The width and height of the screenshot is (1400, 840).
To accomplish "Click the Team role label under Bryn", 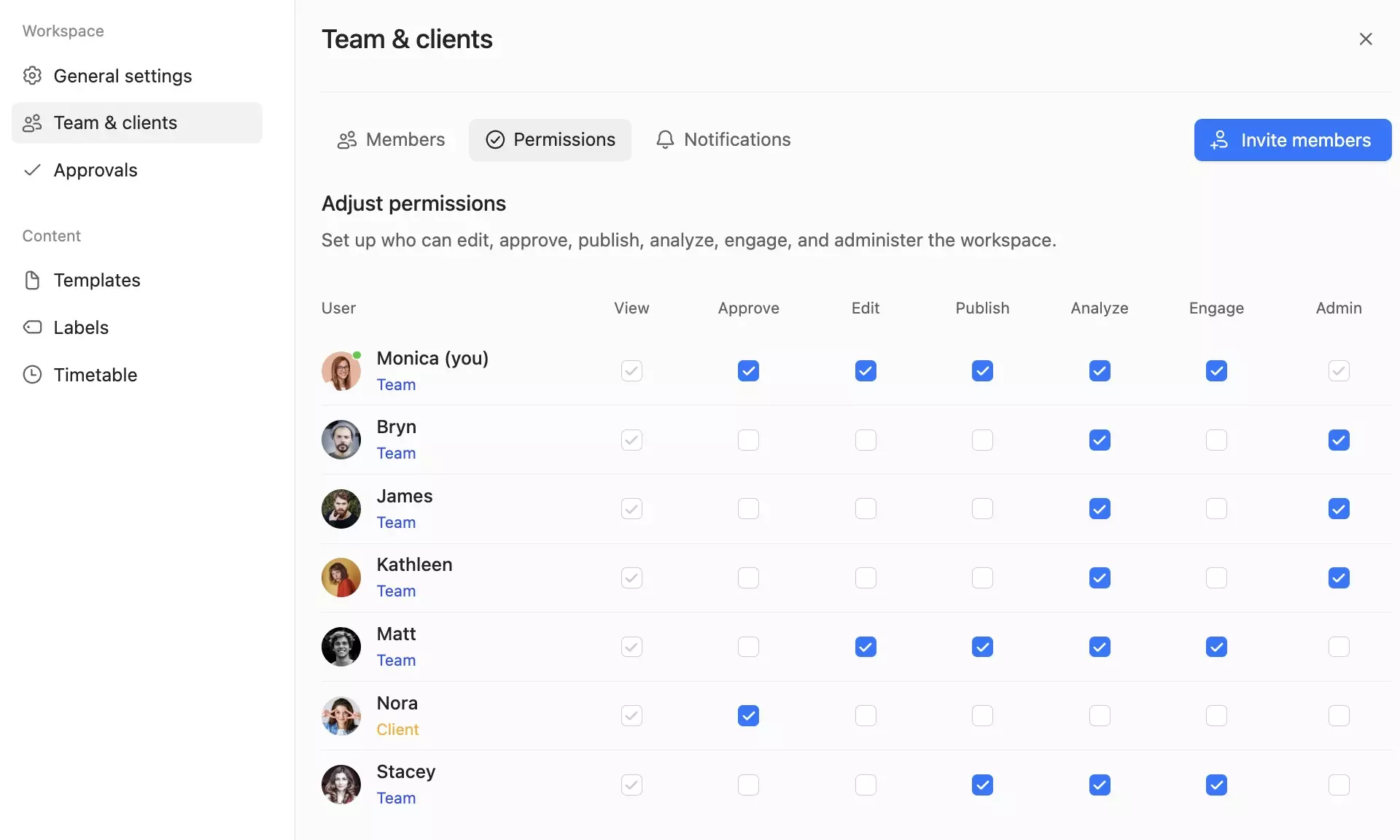I will pos(396,453).
